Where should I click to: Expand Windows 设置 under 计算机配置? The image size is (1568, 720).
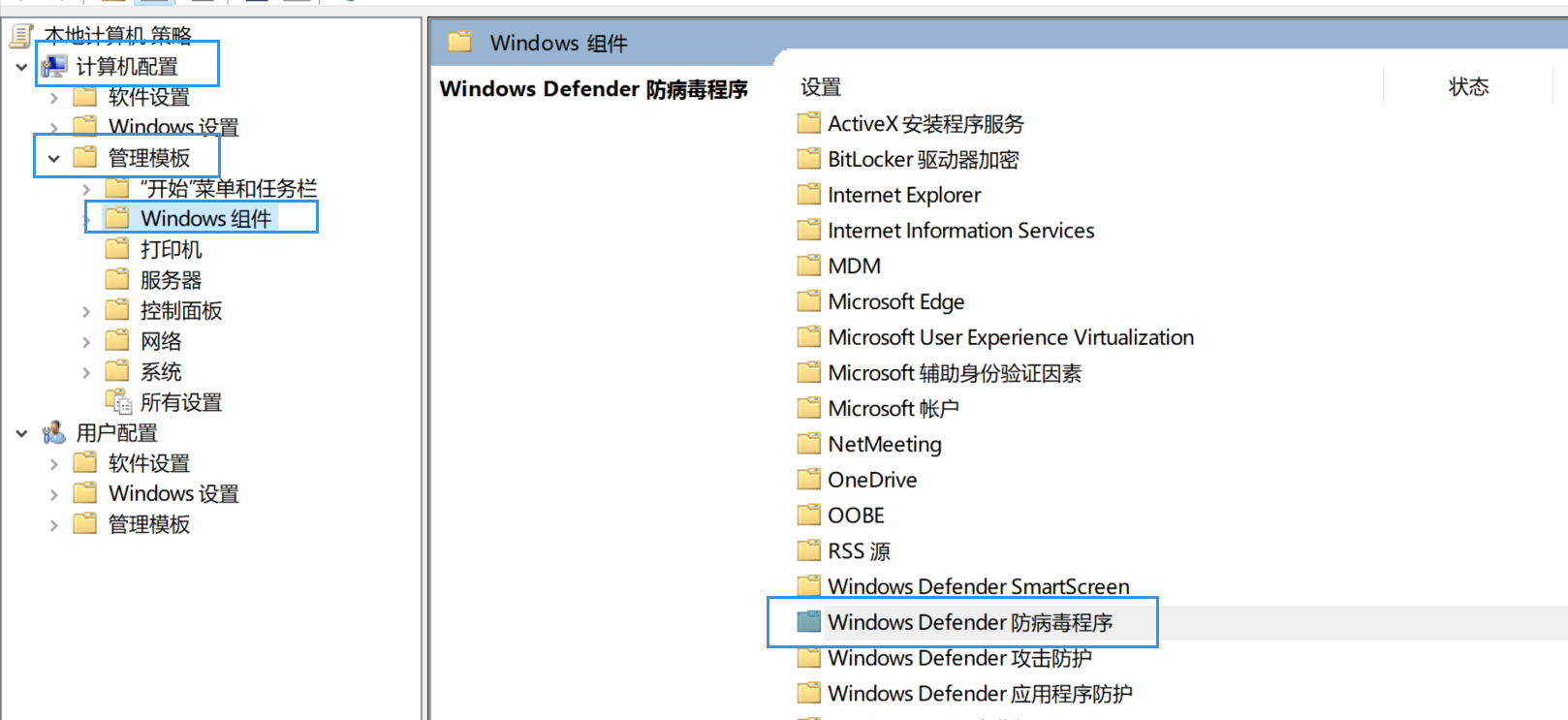pos(54,127)
